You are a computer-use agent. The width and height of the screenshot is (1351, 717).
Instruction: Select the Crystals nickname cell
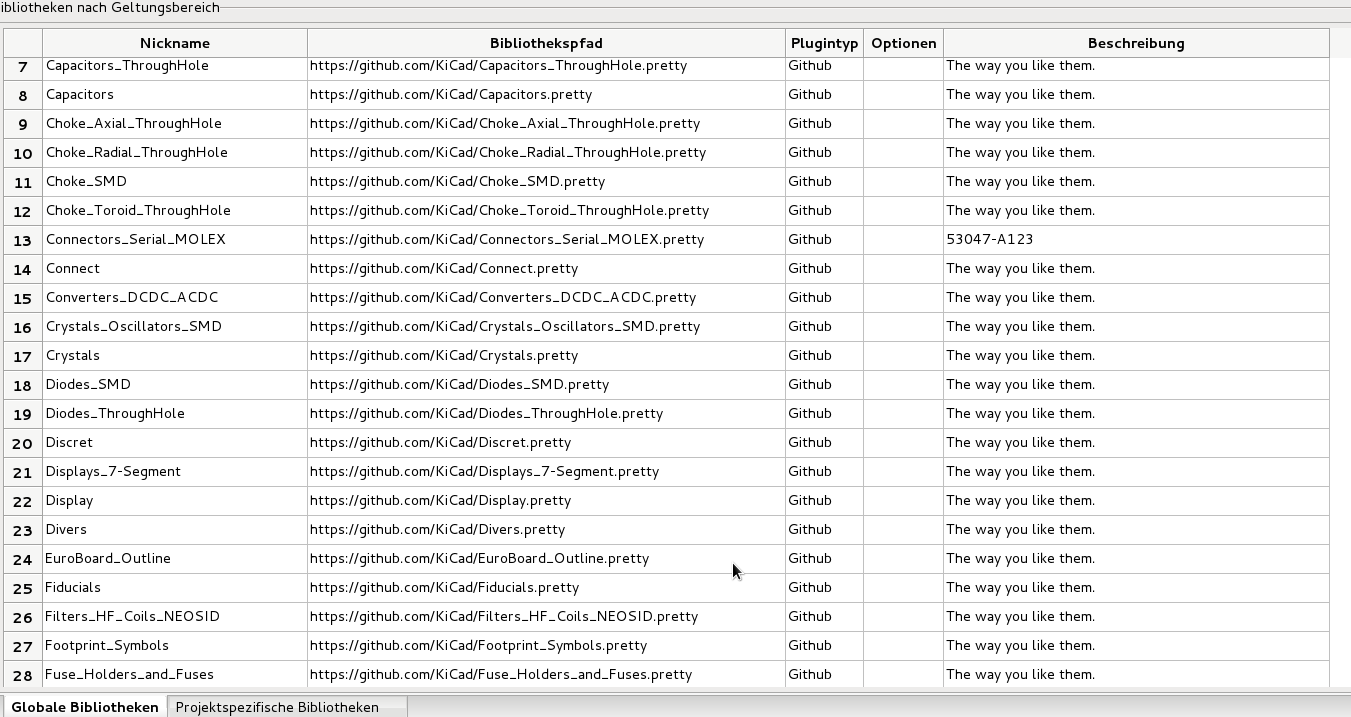(x=175, y=356)
